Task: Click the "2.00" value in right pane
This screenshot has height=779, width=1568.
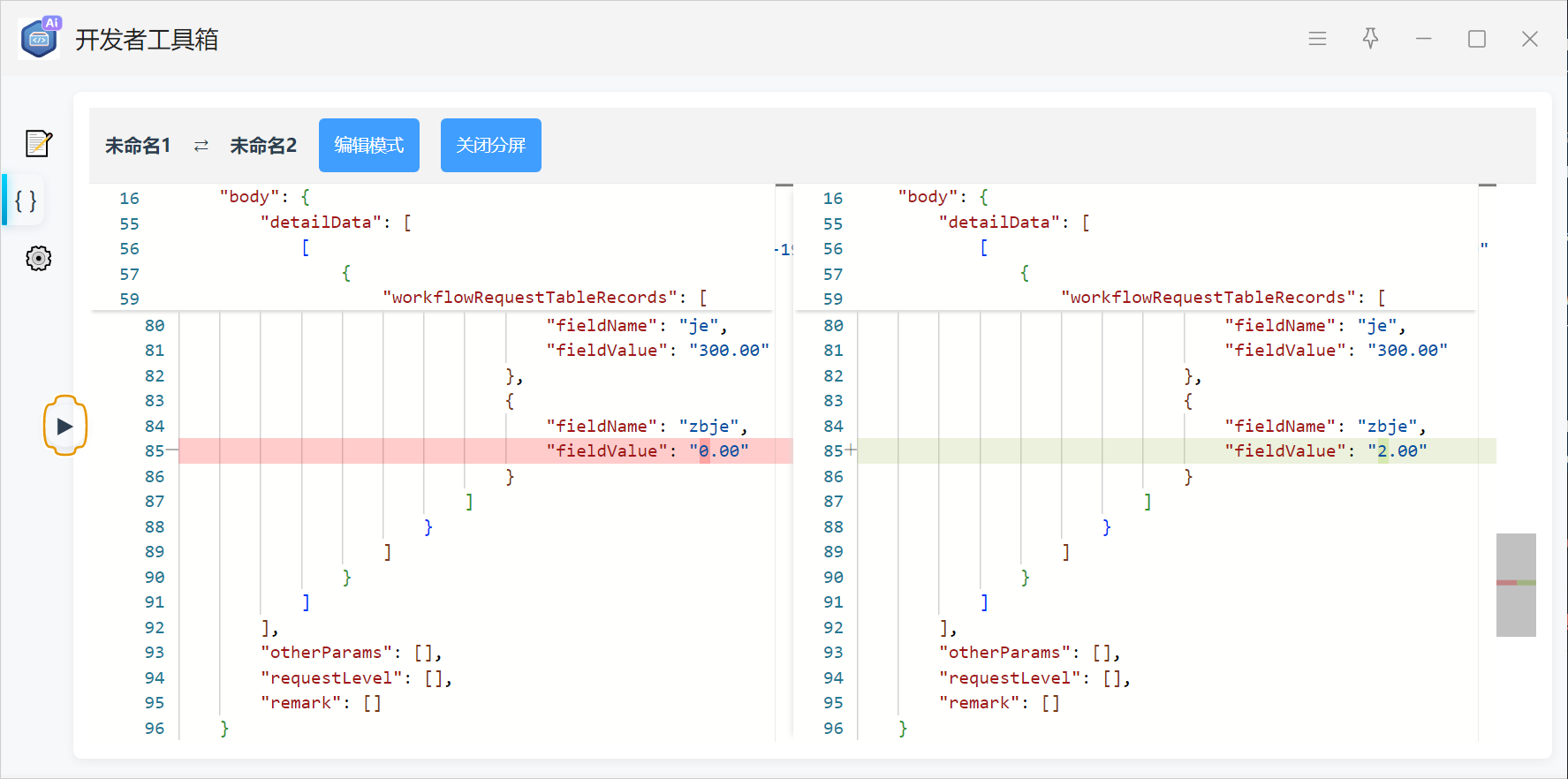Action: 1397,451
